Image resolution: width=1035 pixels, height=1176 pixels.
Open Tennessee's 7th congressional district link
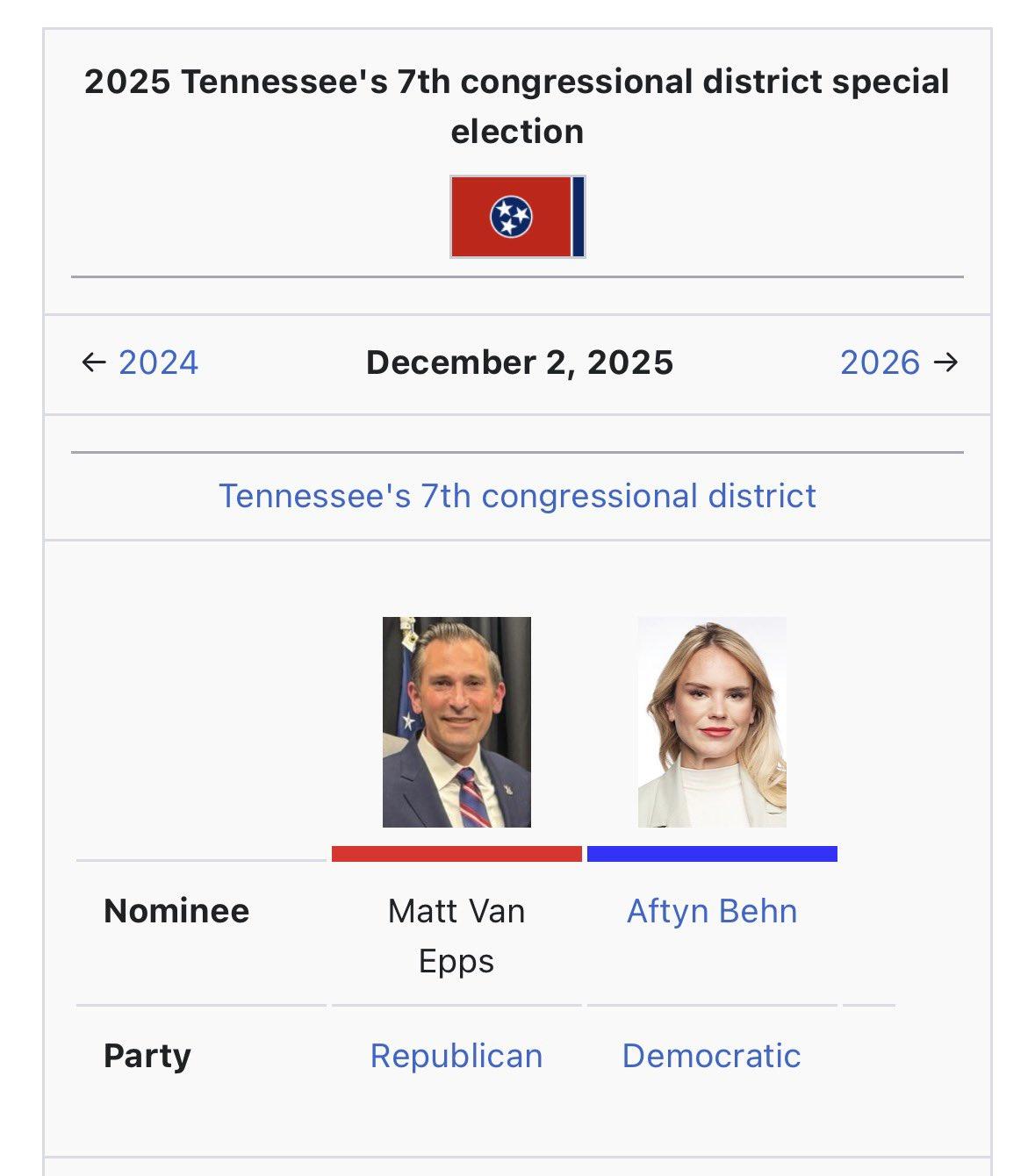(x=517, y=496)
